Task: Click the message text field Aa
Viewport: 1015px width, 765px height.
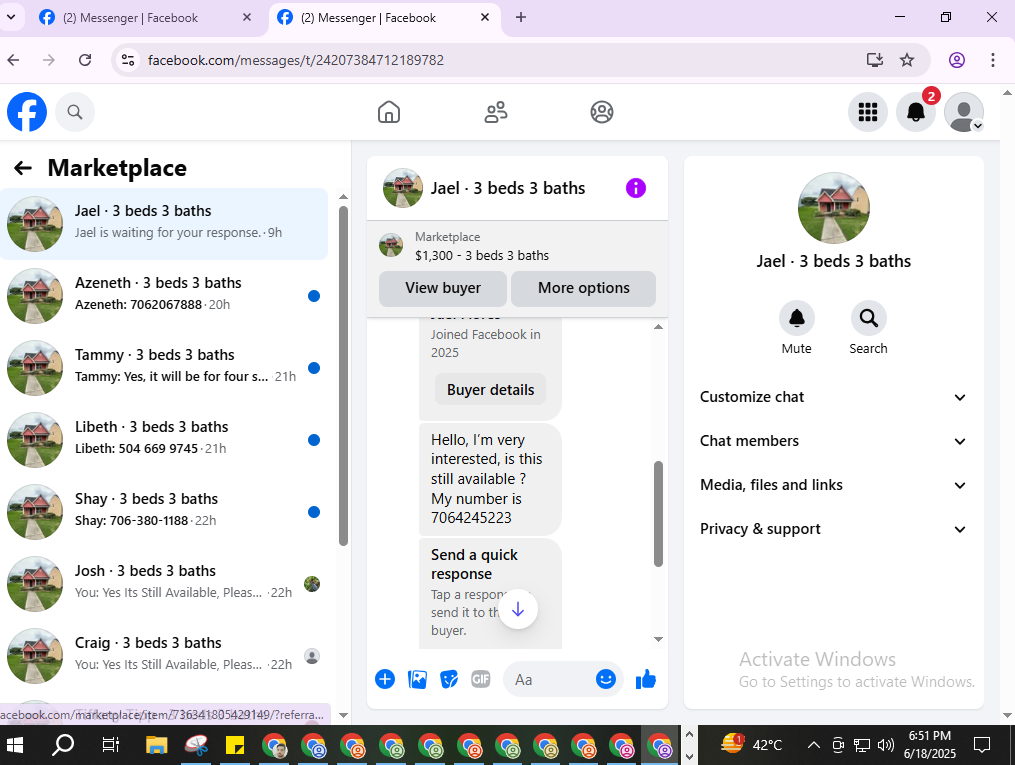Action: [550, 680]
